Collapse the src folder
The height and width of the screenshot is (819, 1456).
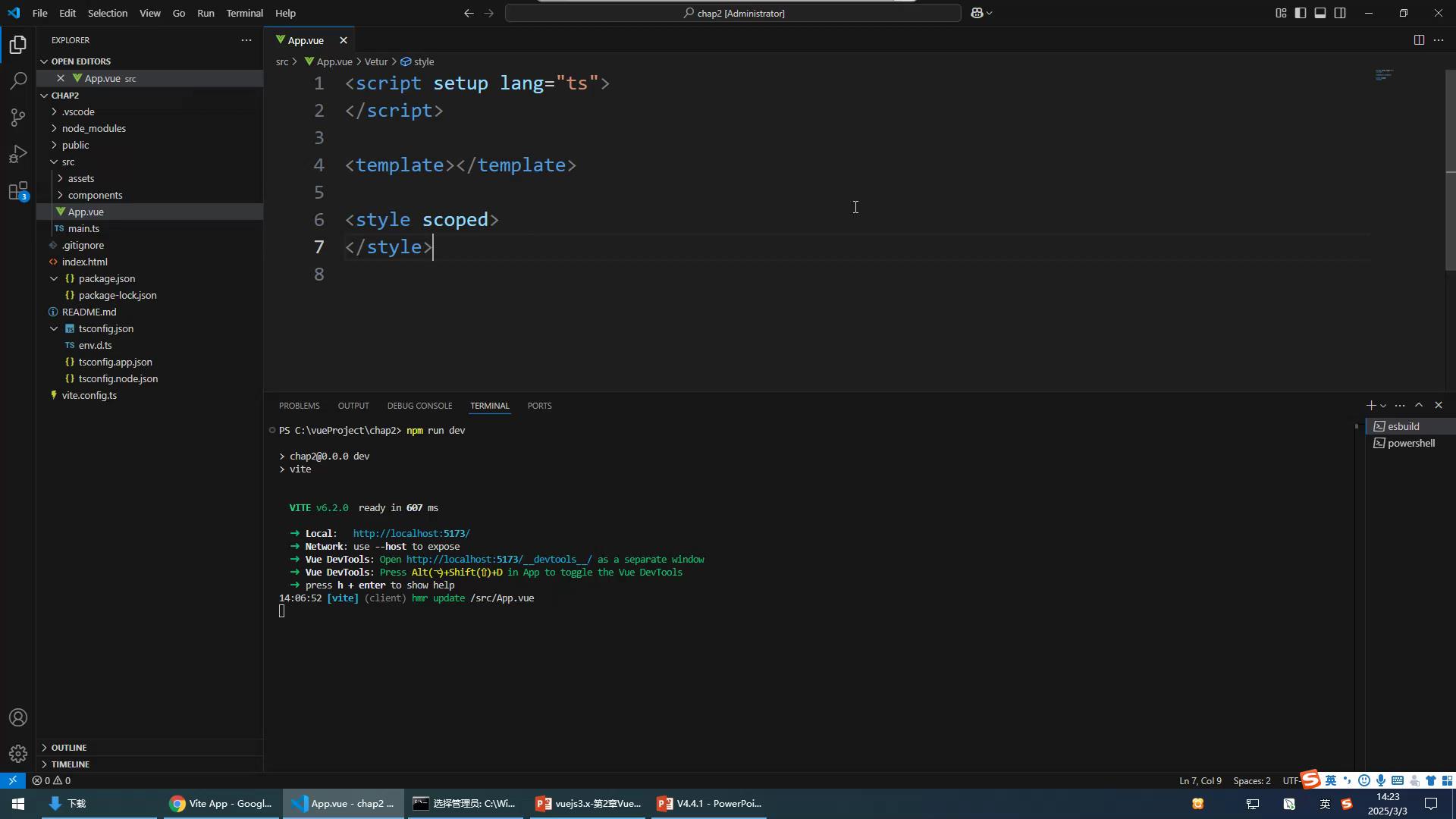(68, 162)
